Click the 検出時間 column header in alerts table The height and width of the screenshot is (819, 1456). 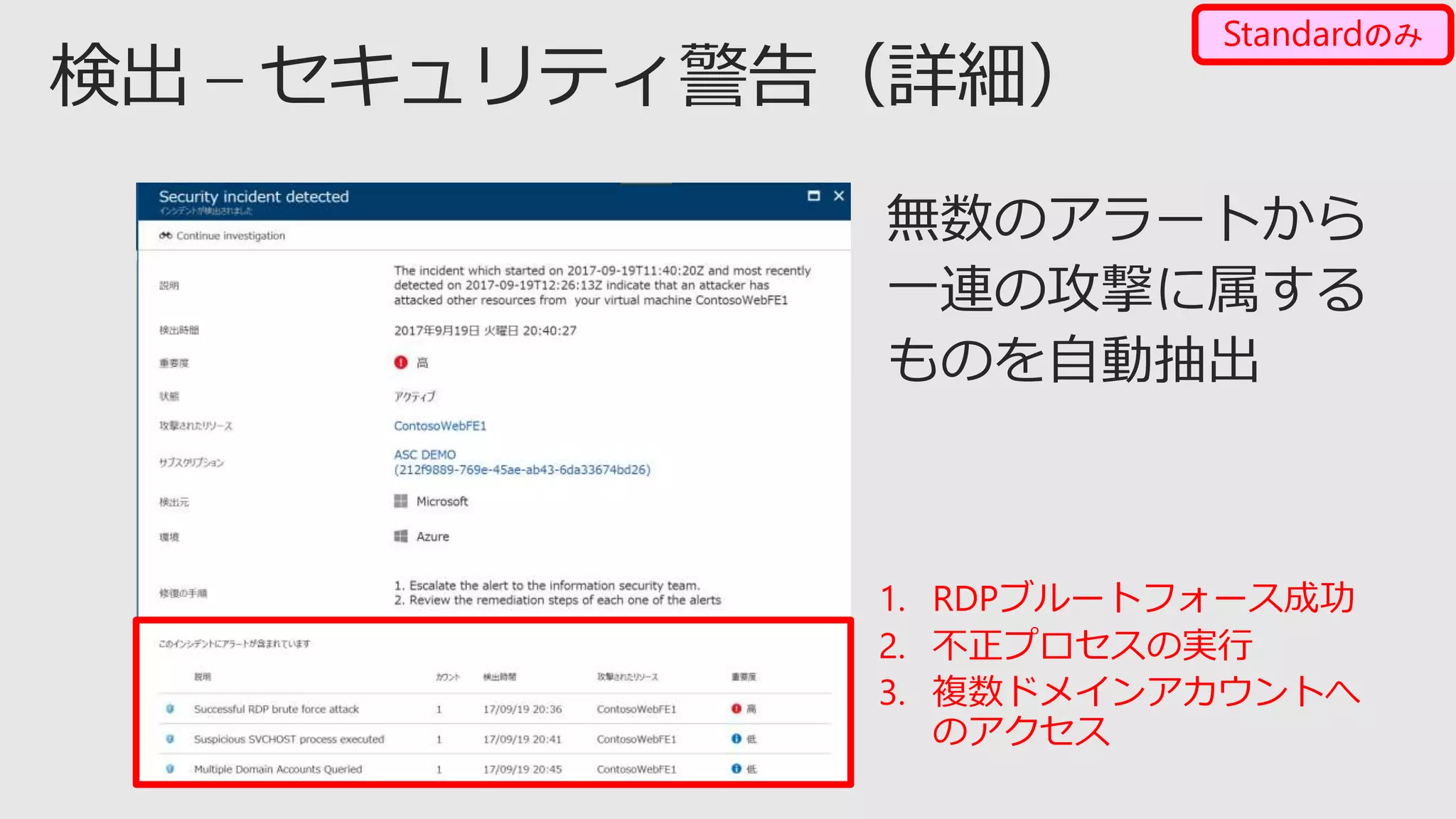pos(500,677)
